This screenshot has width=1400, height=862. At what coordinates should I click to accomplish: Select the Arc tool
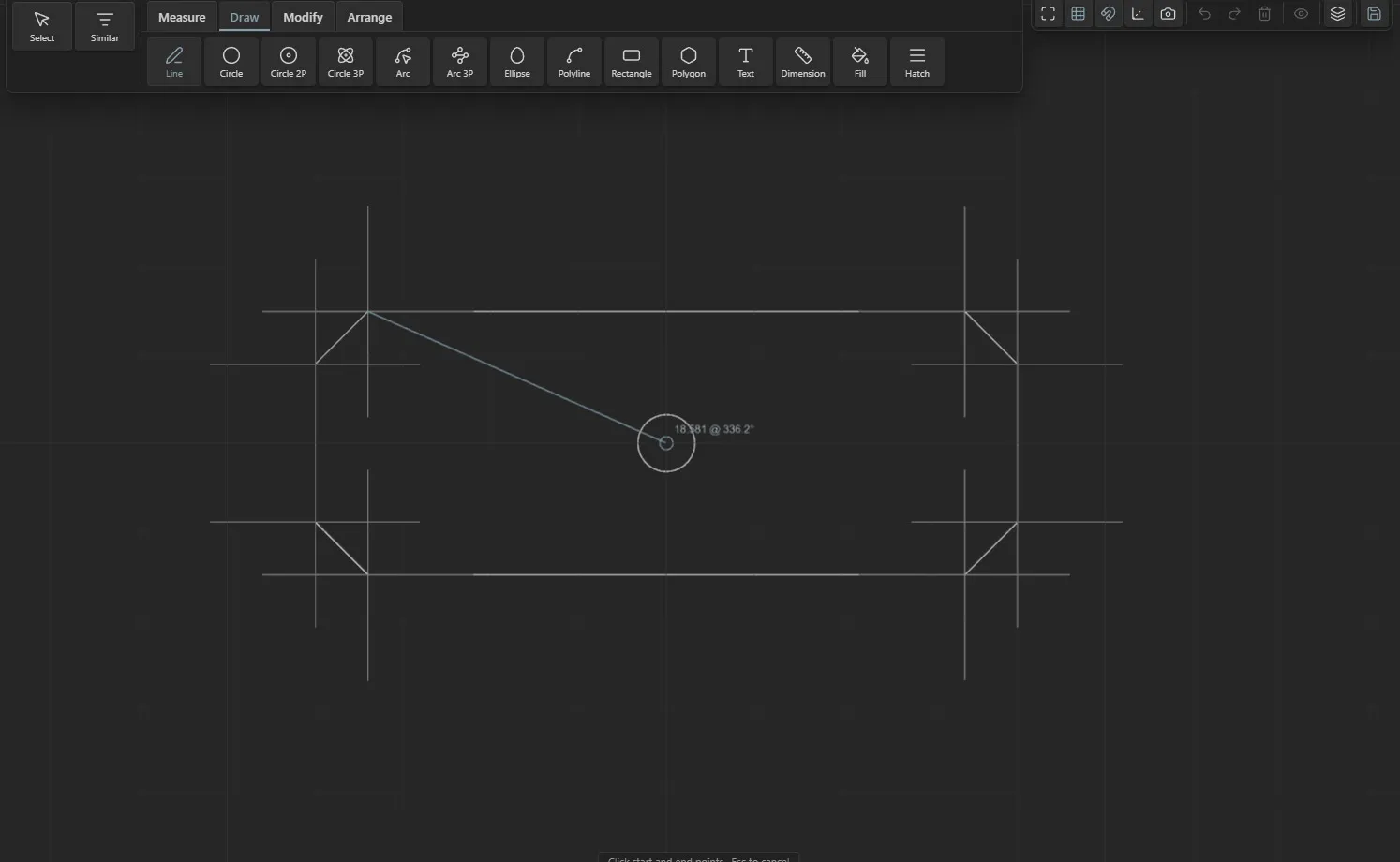[x=403, y=62]
